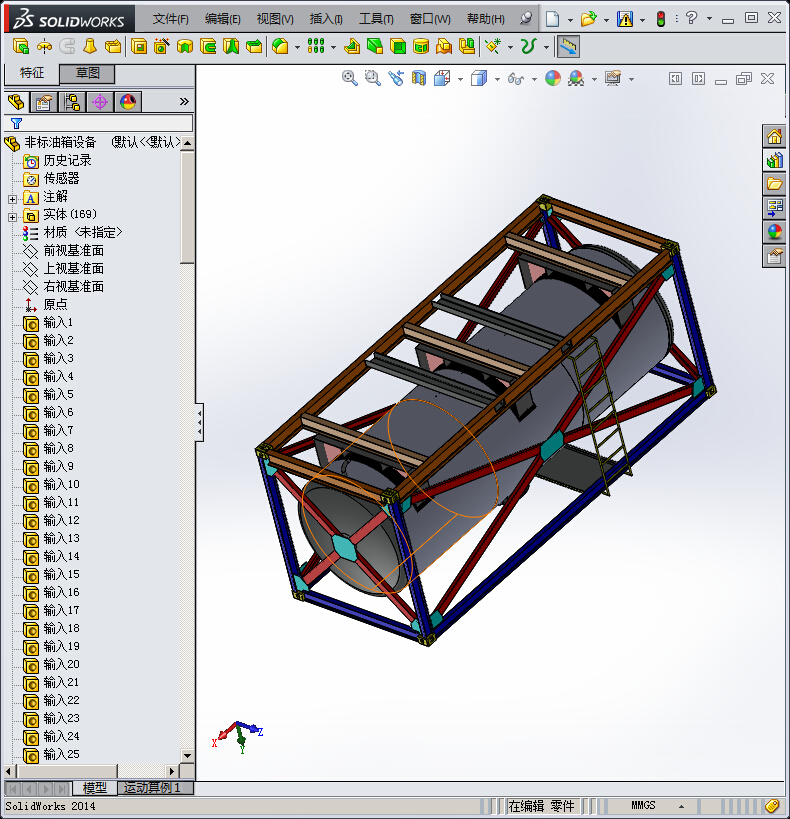Screen dimensions: 790x819
Task: Select the Boundary Boss/Base tool
Action: 113,47
